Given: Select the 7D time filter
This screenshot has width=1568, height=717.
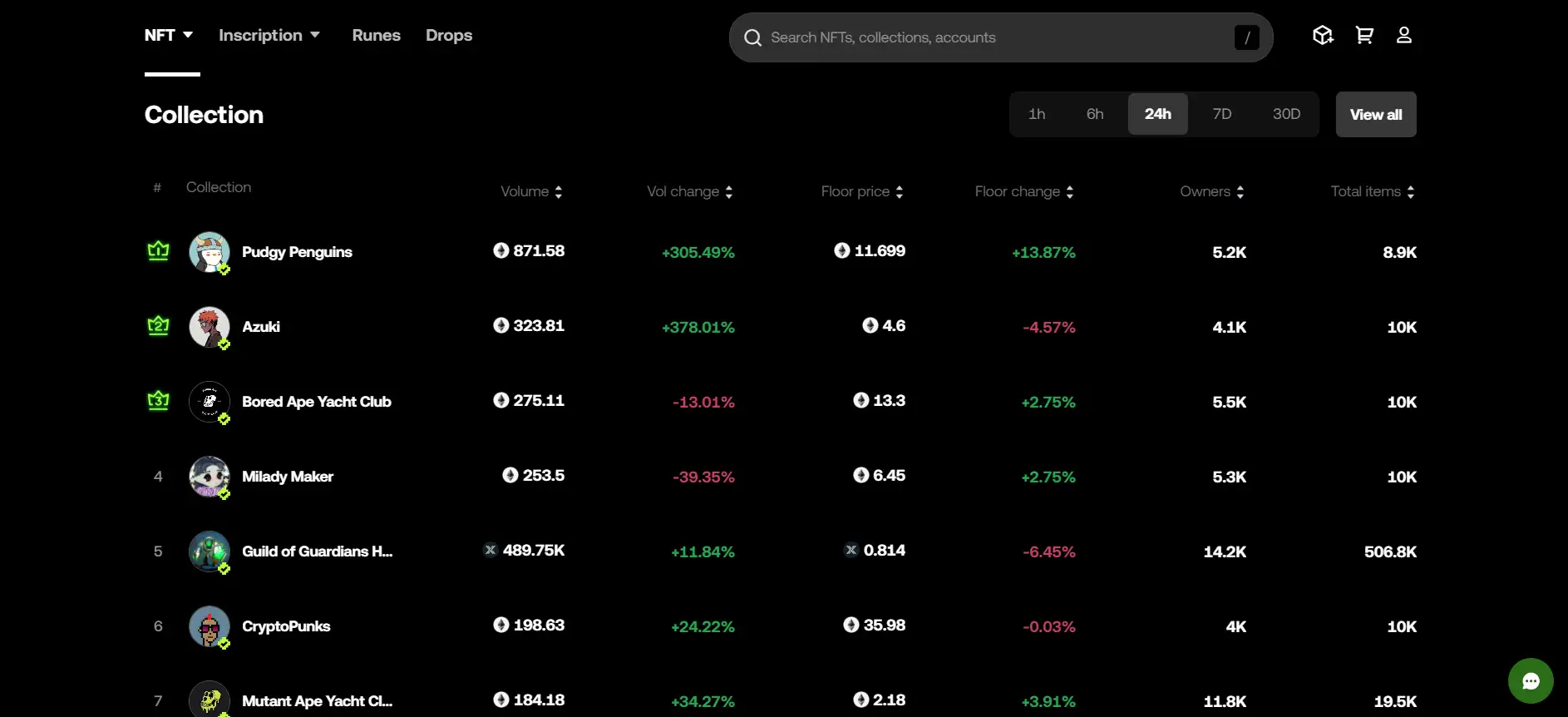Looking at the screenshot, I should (1221, 114).
